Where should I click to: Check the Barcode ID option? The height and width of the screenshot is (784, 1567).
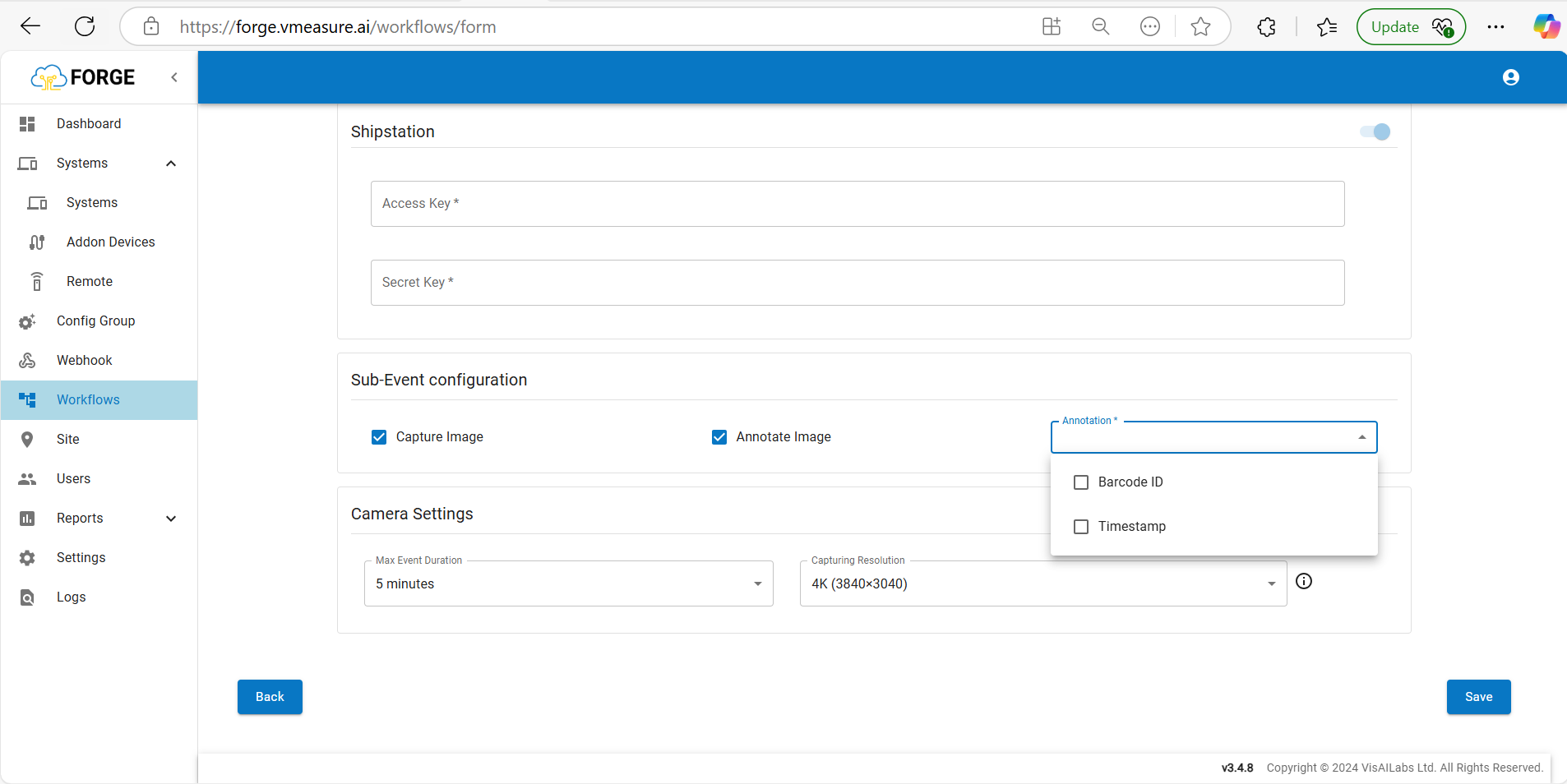pyautogui.click(x=1081, y=482)
